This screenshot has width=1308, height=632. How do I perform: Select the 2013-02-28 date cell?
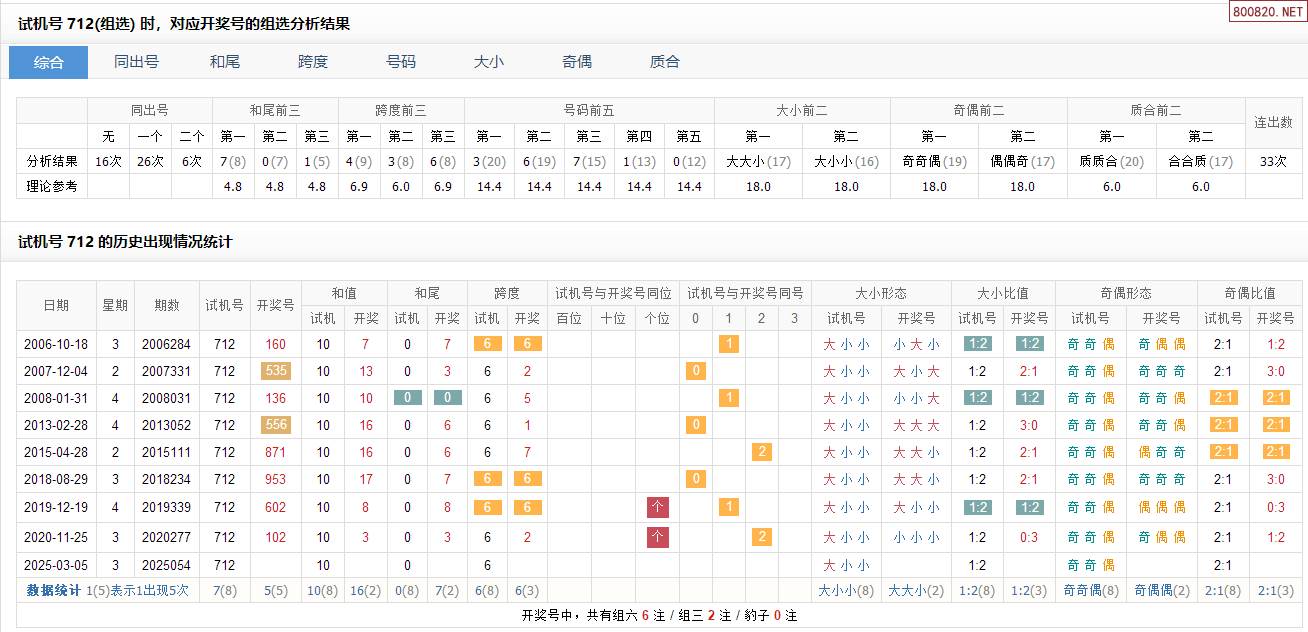point(56,425)
